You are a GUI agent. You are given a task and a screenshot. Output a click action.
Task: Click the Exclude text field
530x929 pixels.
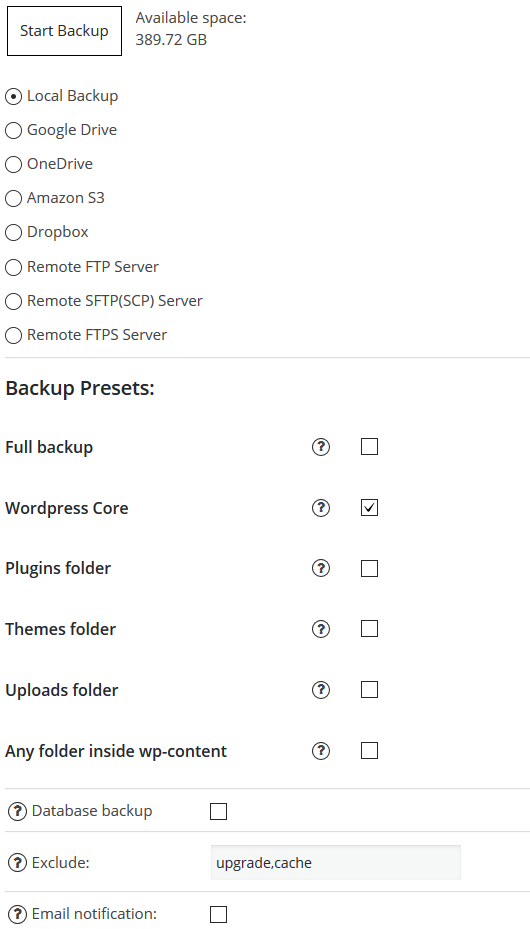pyautogui.click(x=336, y=863)
